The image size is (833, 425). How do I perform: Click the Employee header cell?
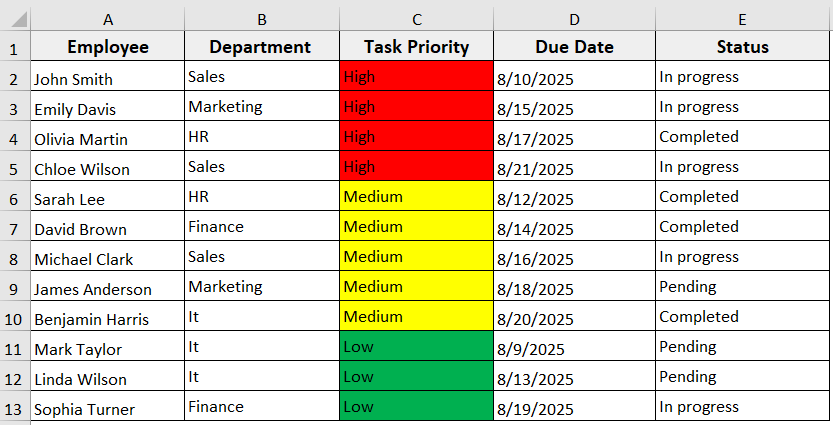107,47
